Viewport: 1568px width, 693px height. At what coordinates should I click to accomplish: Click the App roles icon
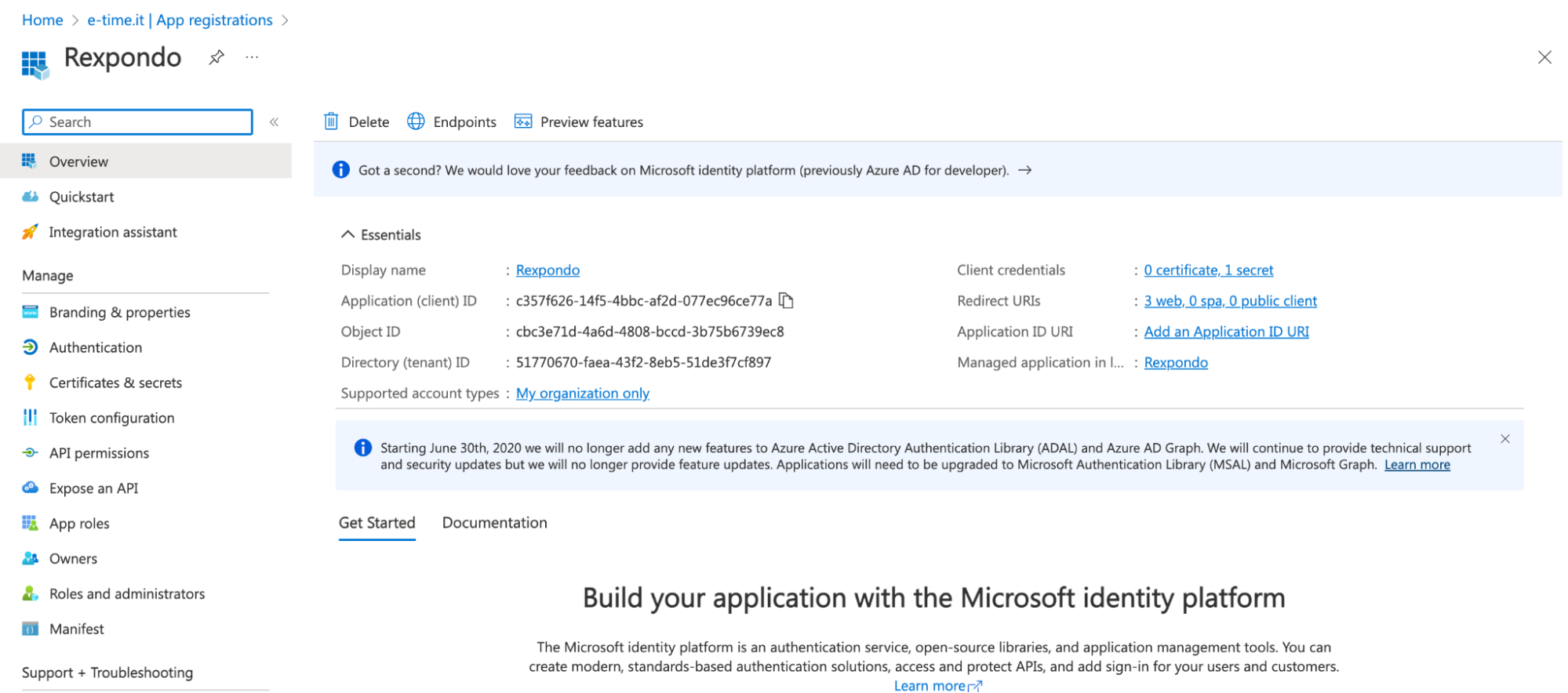[30, 523]
